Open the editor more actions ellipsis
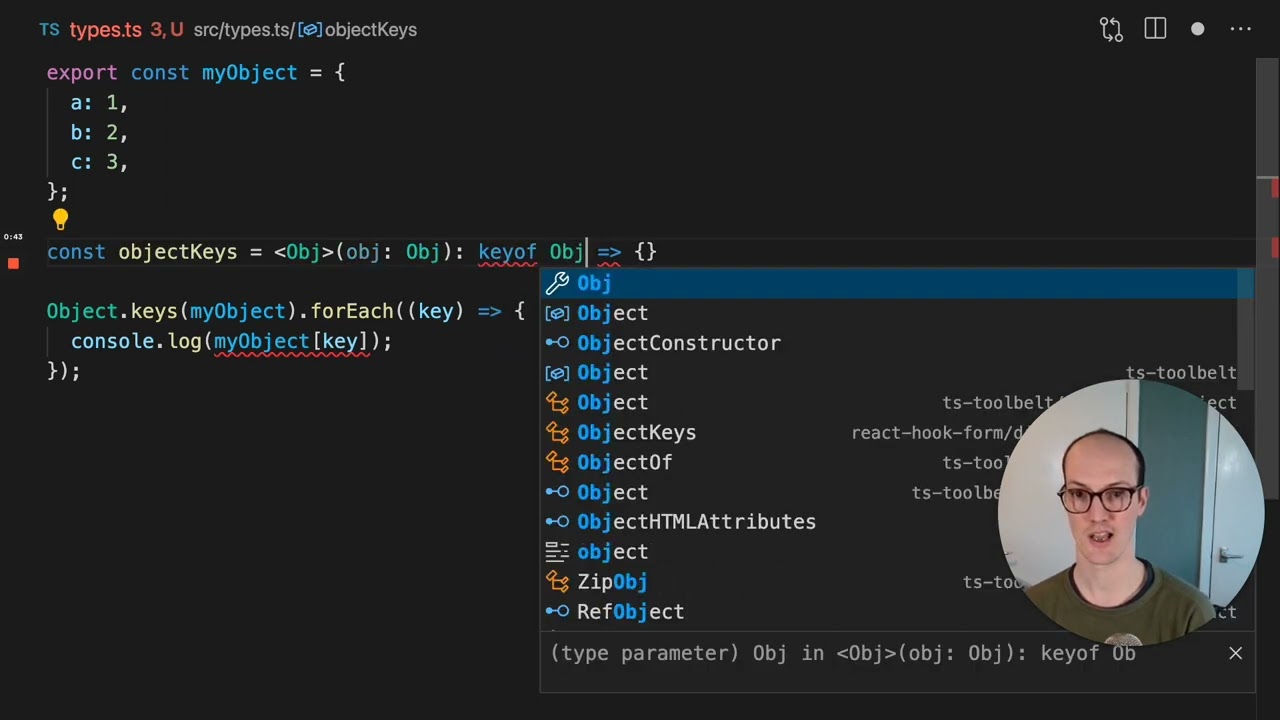 tap(1240, 29)
